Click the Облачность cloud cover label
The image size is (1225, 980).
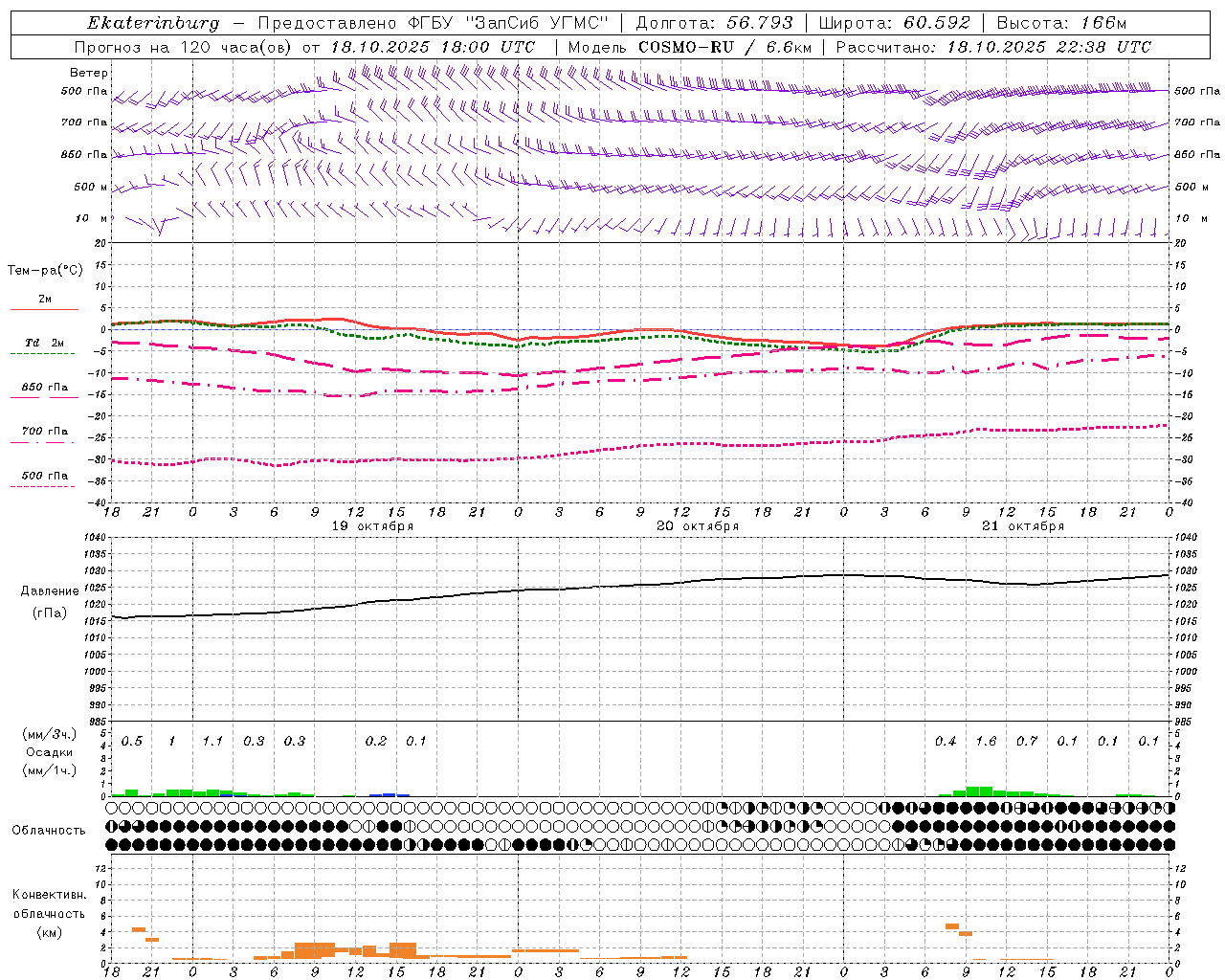pos(49,831)
